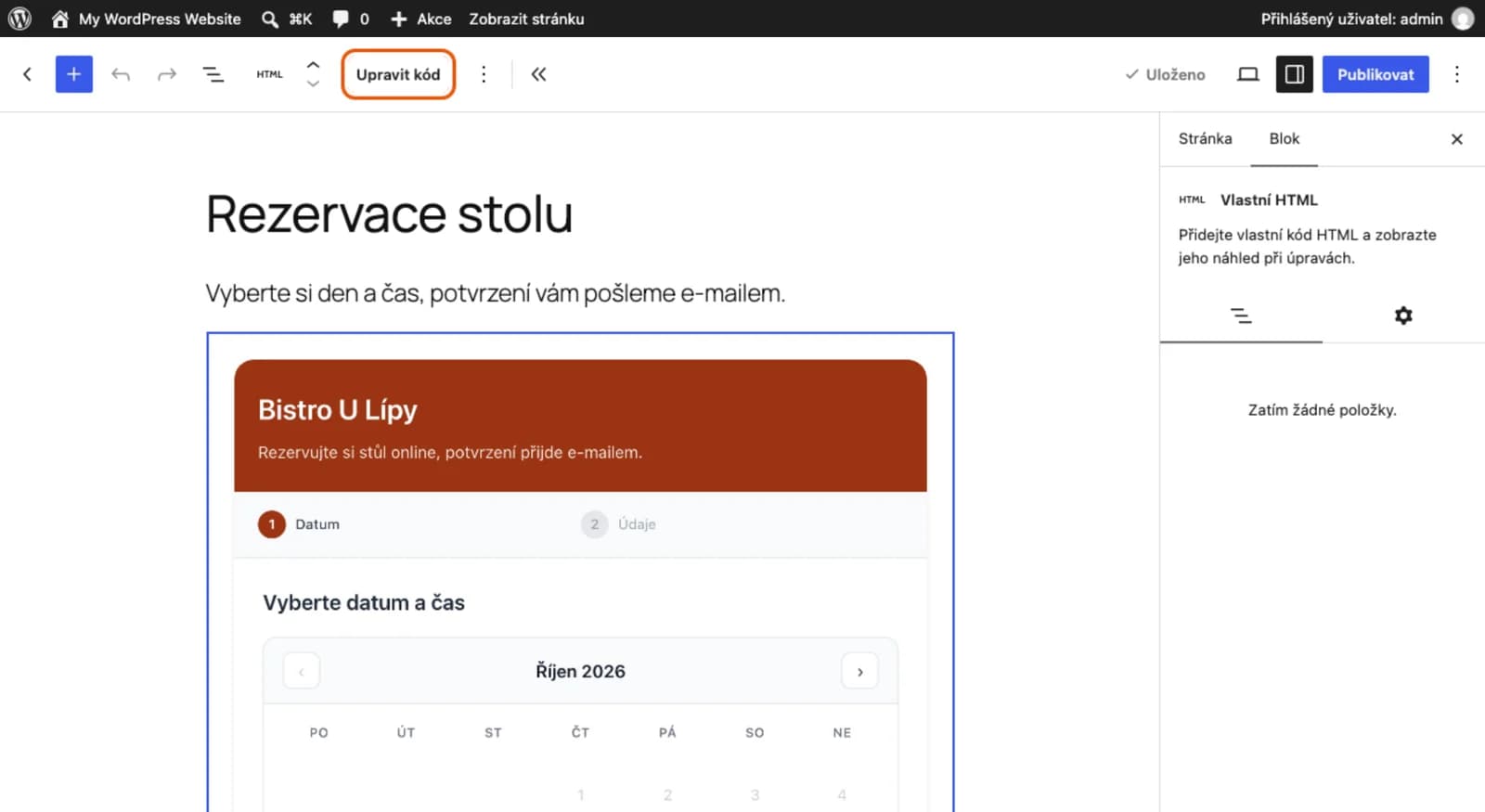This screenshot has width=1485, height=812.
Task: Click the paragraph starting with Vyberte si den
Action: point(495,293)
